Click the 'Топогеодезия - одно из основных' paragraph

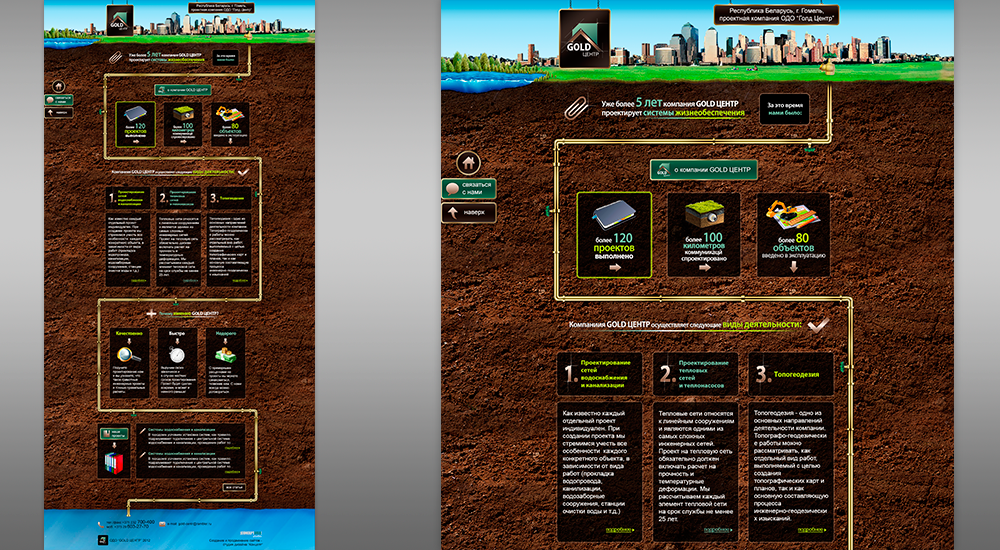click(x=791, y=466)
